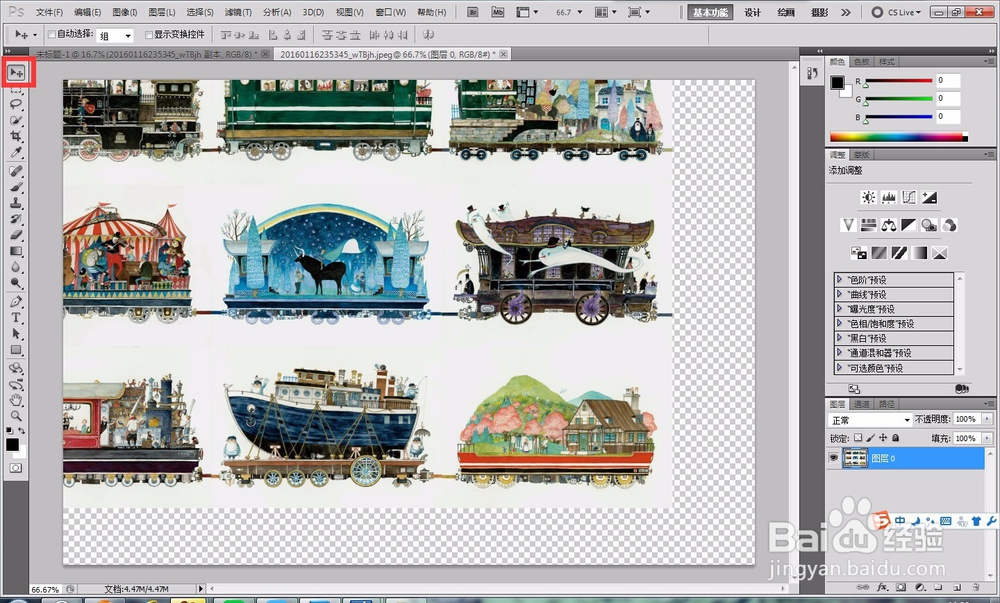This screenshot has width=1000, height=603.
Task: Switch to the 通道 tab
Action: (862, 403)
